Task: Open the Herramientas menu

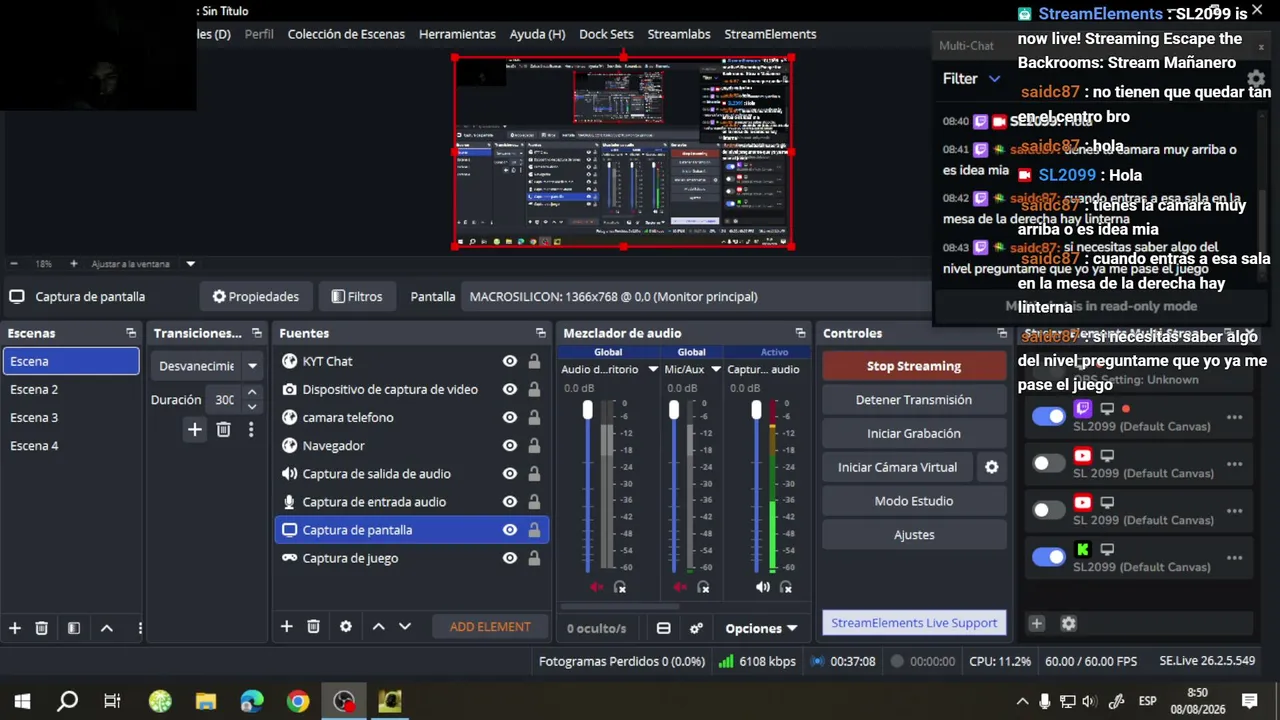Action: coord(457,34)
